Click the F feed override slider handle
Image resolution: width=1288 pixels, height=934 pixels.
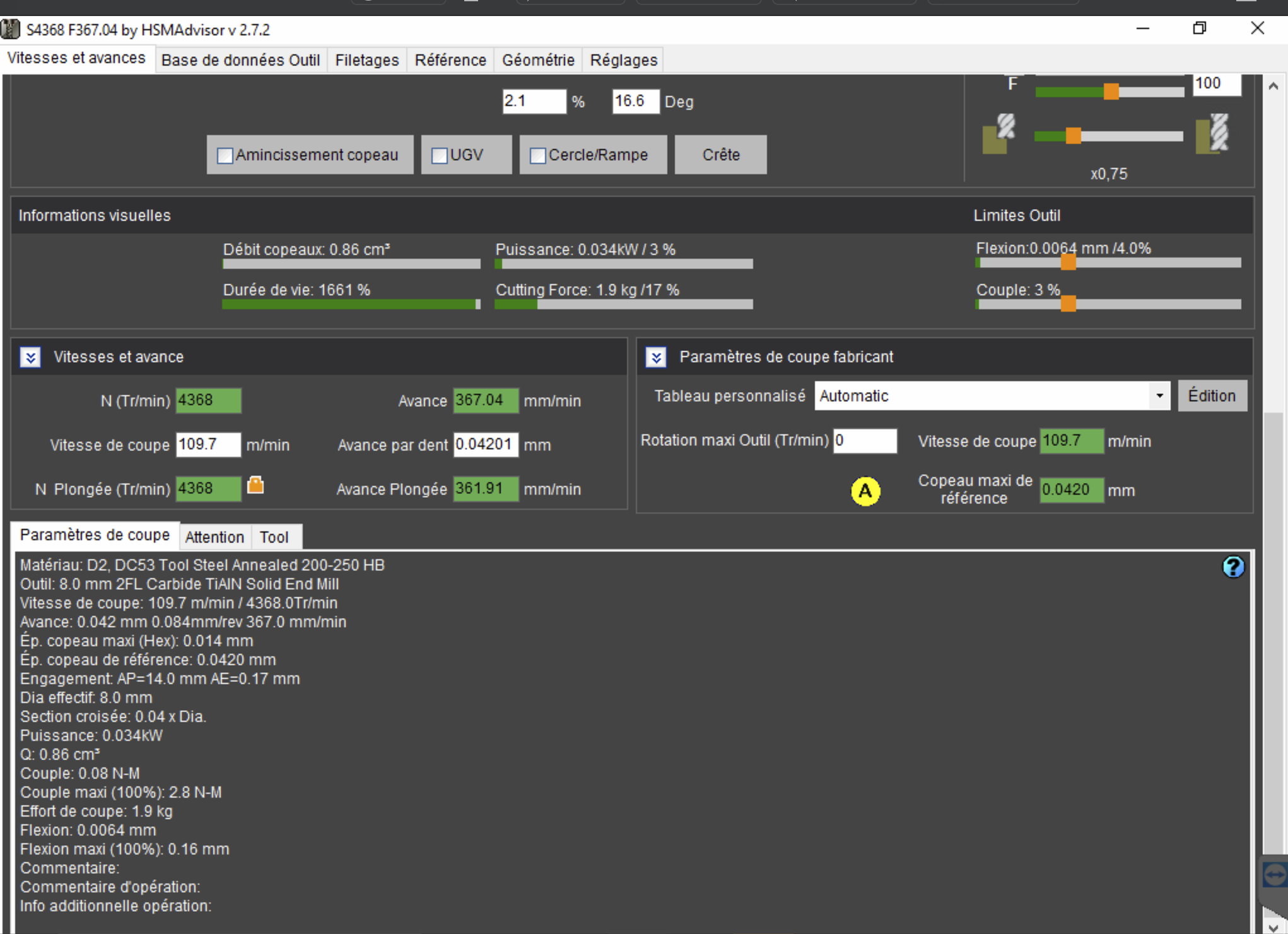coord(1111,92)
